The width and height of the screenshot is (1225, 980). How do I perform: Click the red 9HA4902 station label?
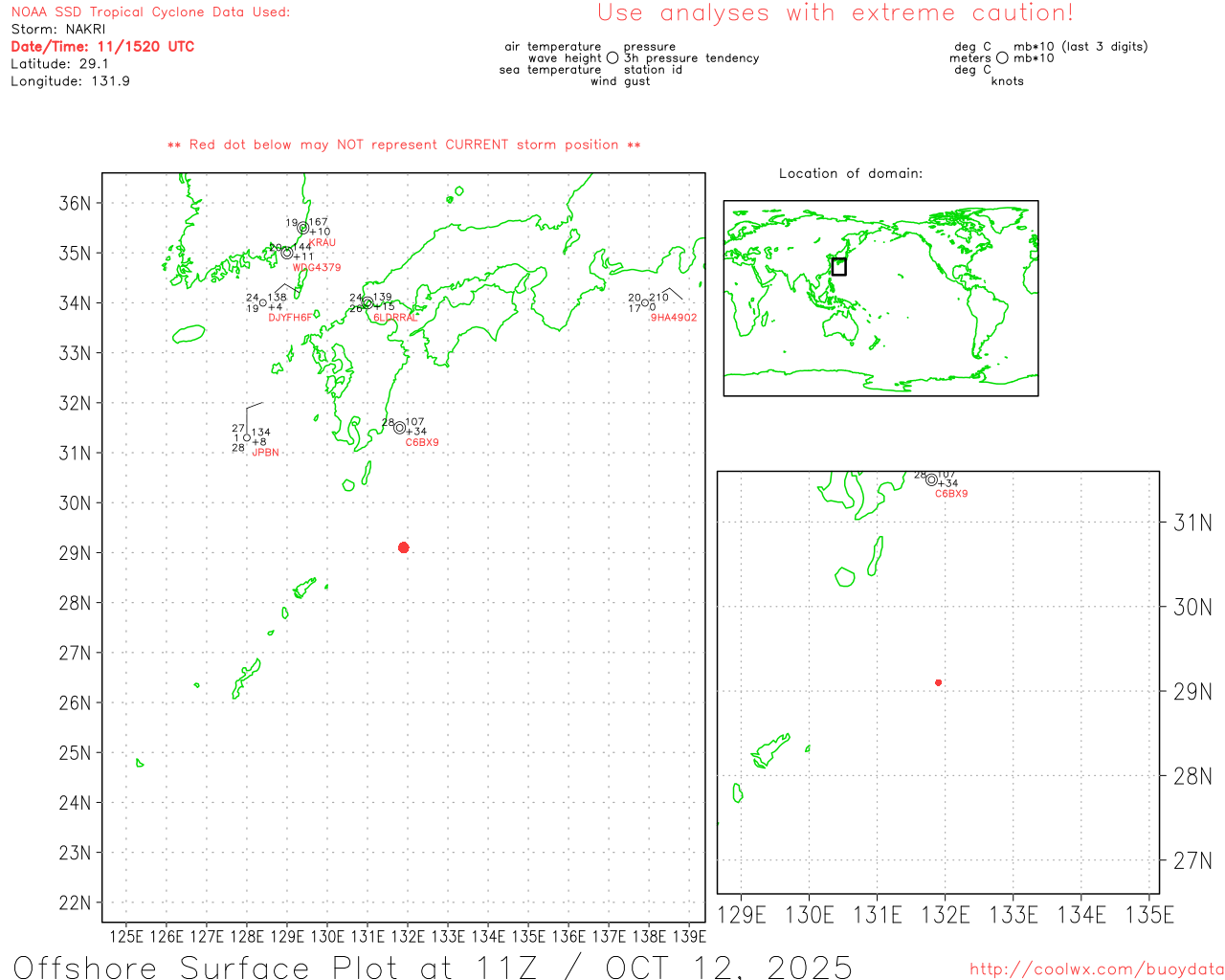point(674,318)
